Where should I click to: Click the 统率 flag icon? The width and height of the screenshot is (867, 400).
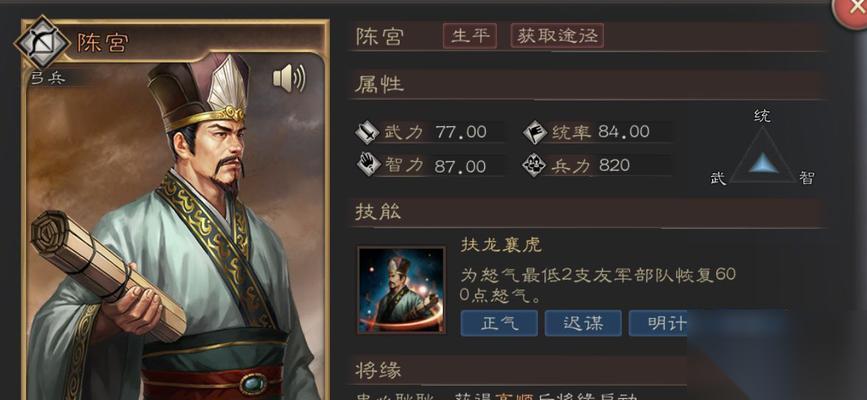click(535, 132)
